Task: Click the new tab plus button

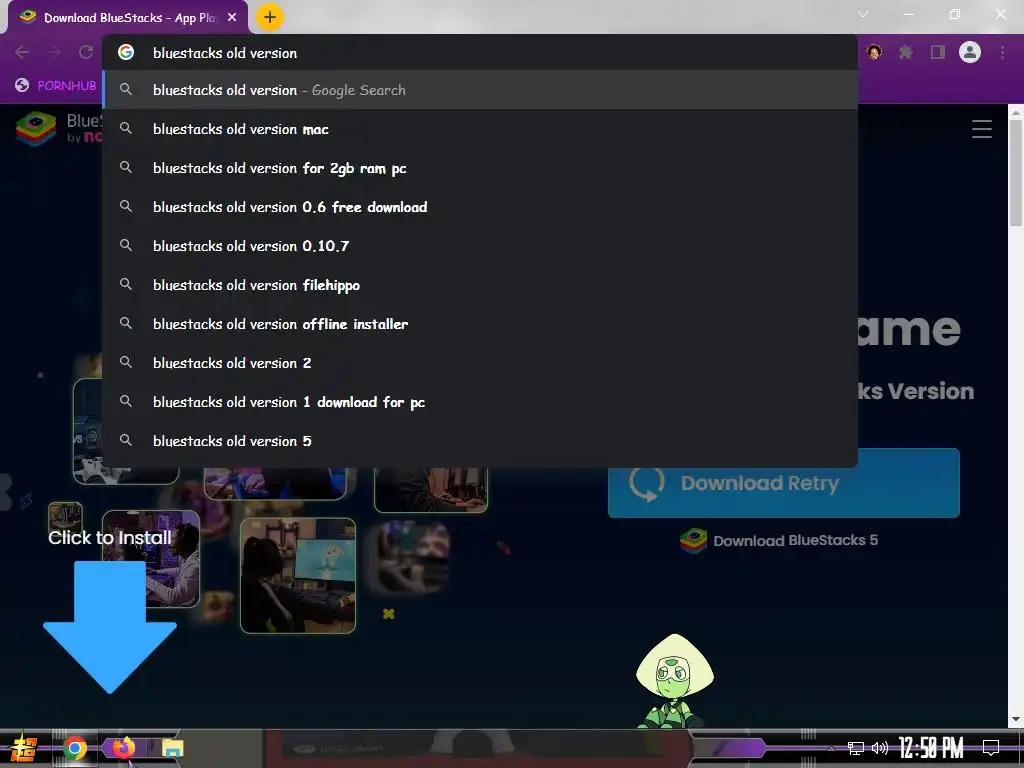Action: (x=270, y=17)
